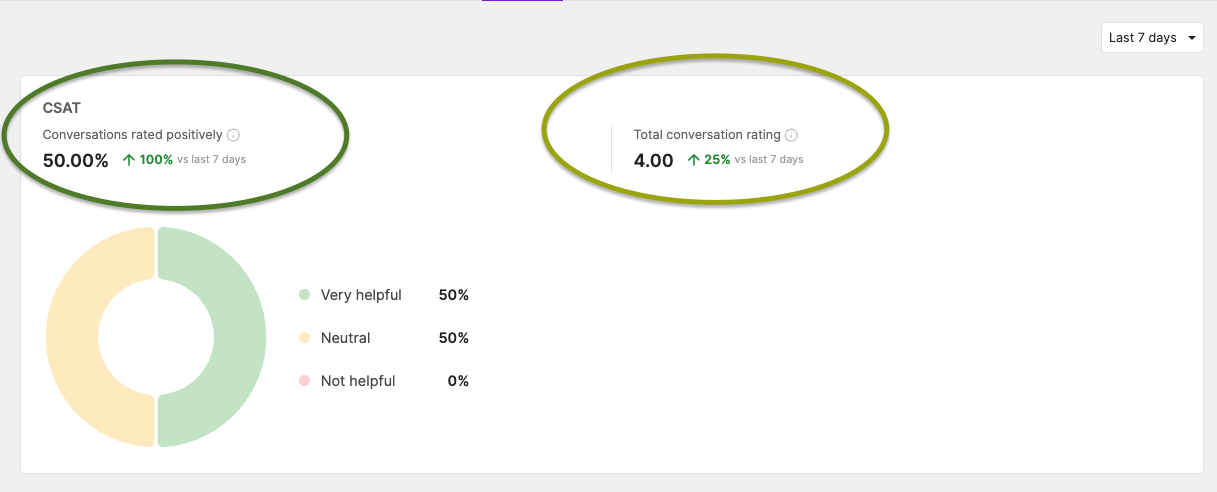Click info icon beside Conversations rated positively
Viewport: 1217px width, 492px height.
point(233,135)
